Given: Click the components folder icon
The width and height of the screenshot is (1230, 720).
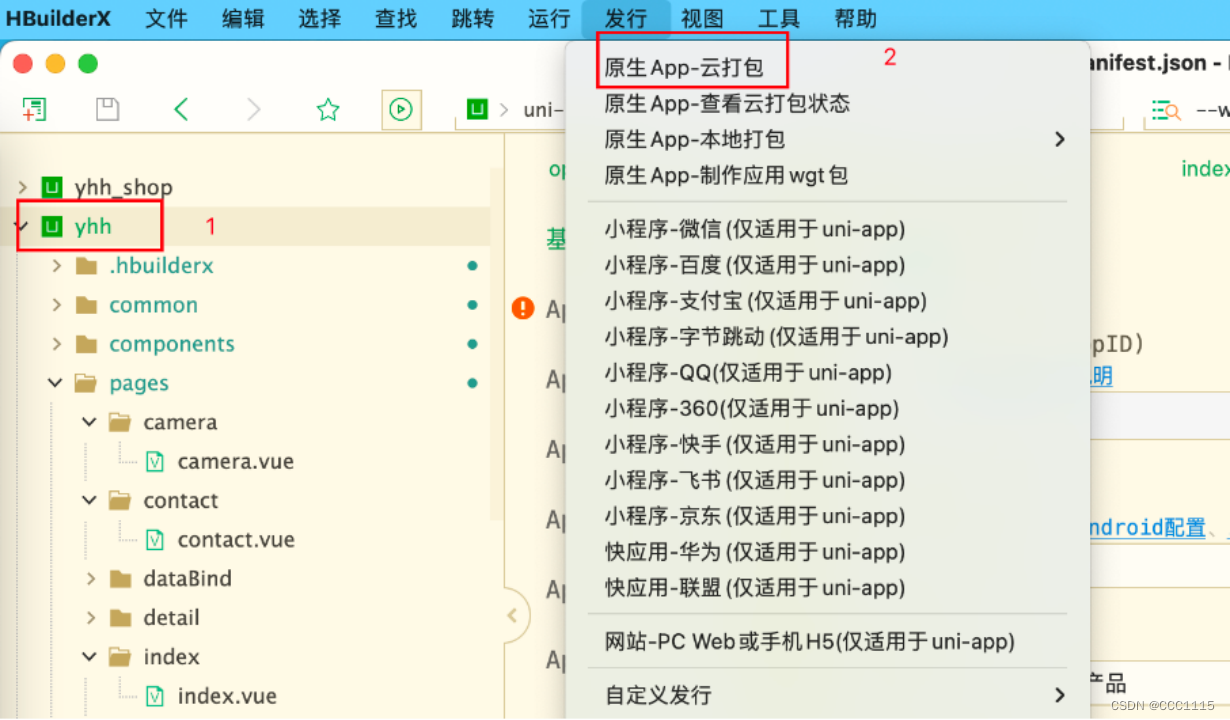Looking at the screenshot, I should coord(88,344).
